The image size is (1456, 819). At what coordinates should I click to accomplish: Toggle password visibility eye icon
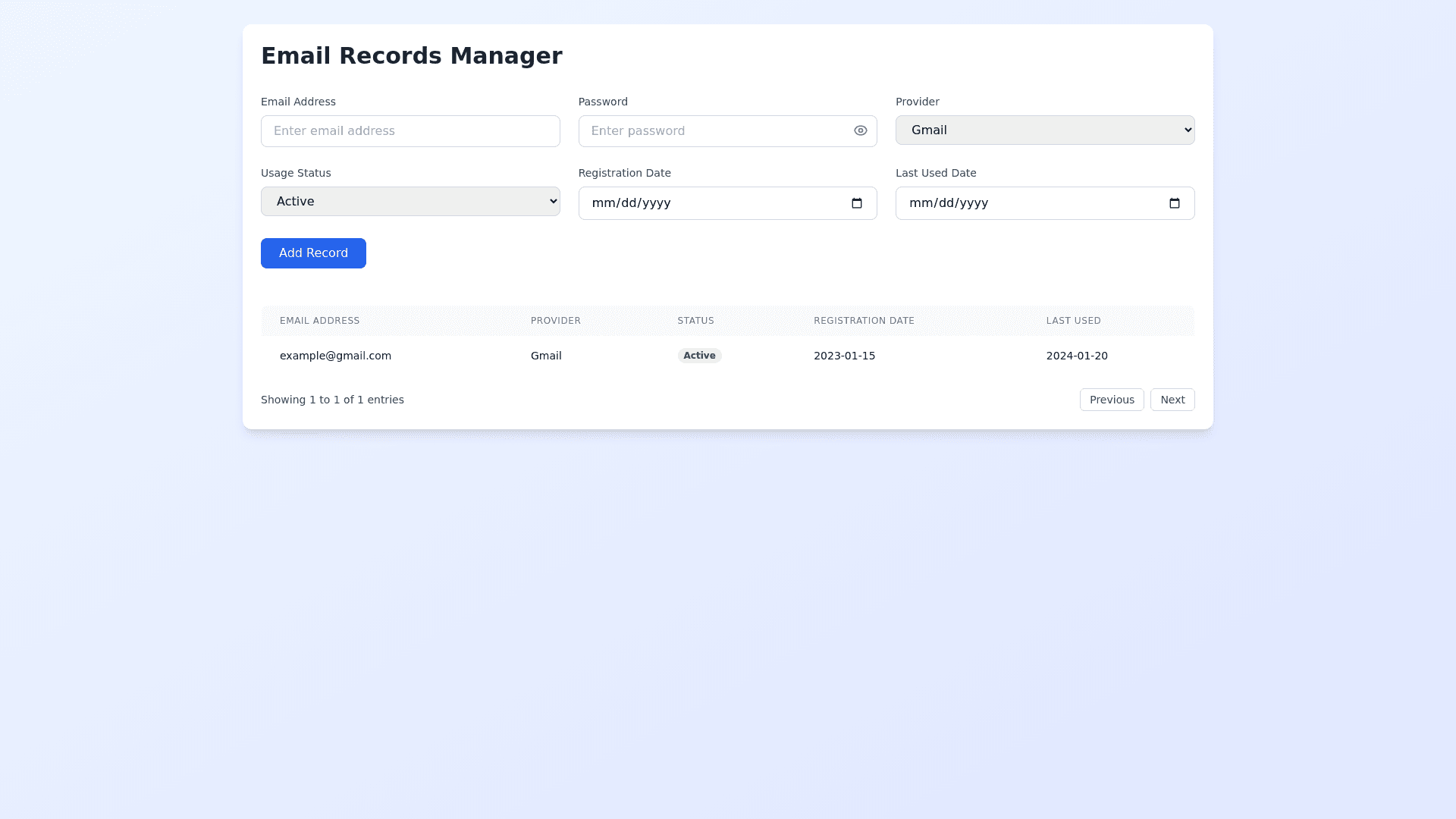(x=860, y=130)
